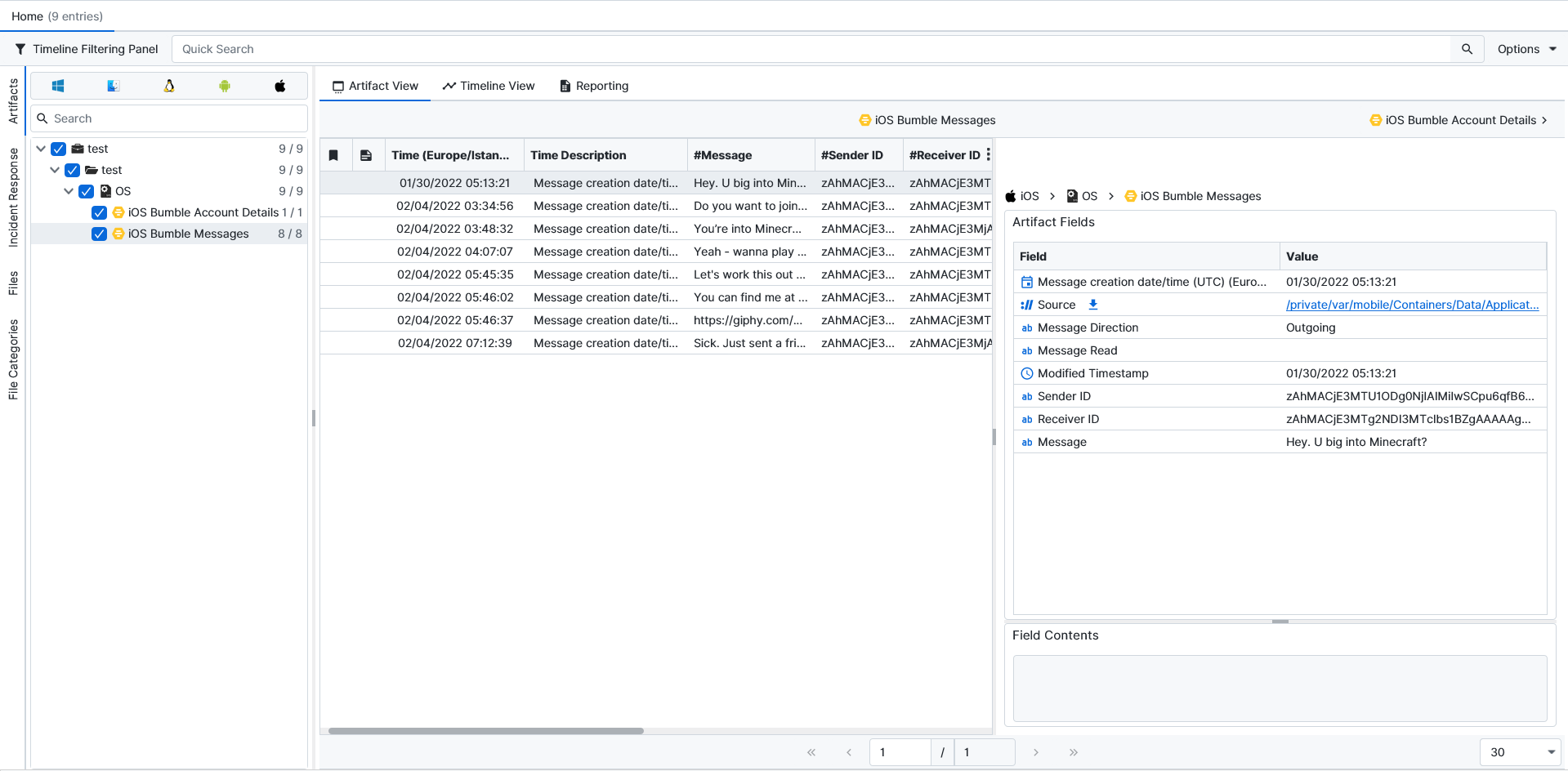Click the download icon next to Source

(x=1093, y=305)
